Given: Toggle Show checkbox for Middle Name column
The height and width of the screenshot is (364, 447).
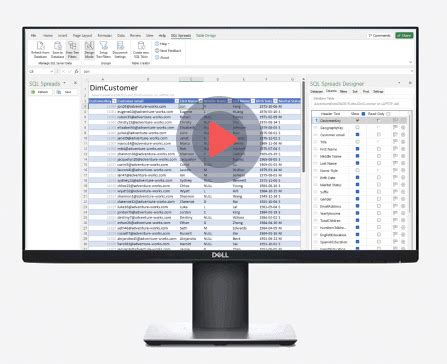Looking at the screenshot, I should (x=357, y=156).
